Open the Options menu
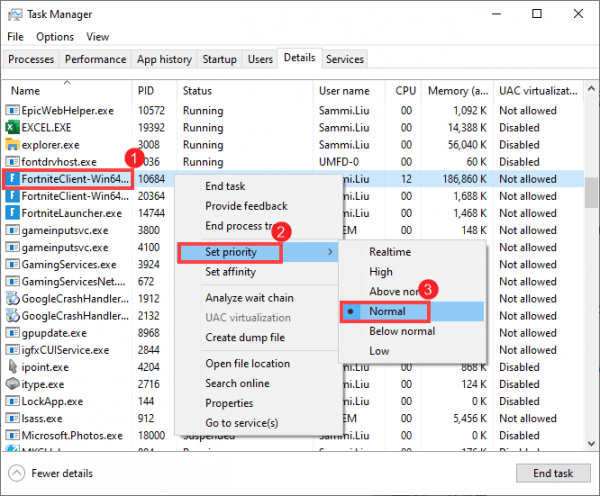Image resolution: width=600 pixels, height=496 pixels. click(x=55, y=37)
